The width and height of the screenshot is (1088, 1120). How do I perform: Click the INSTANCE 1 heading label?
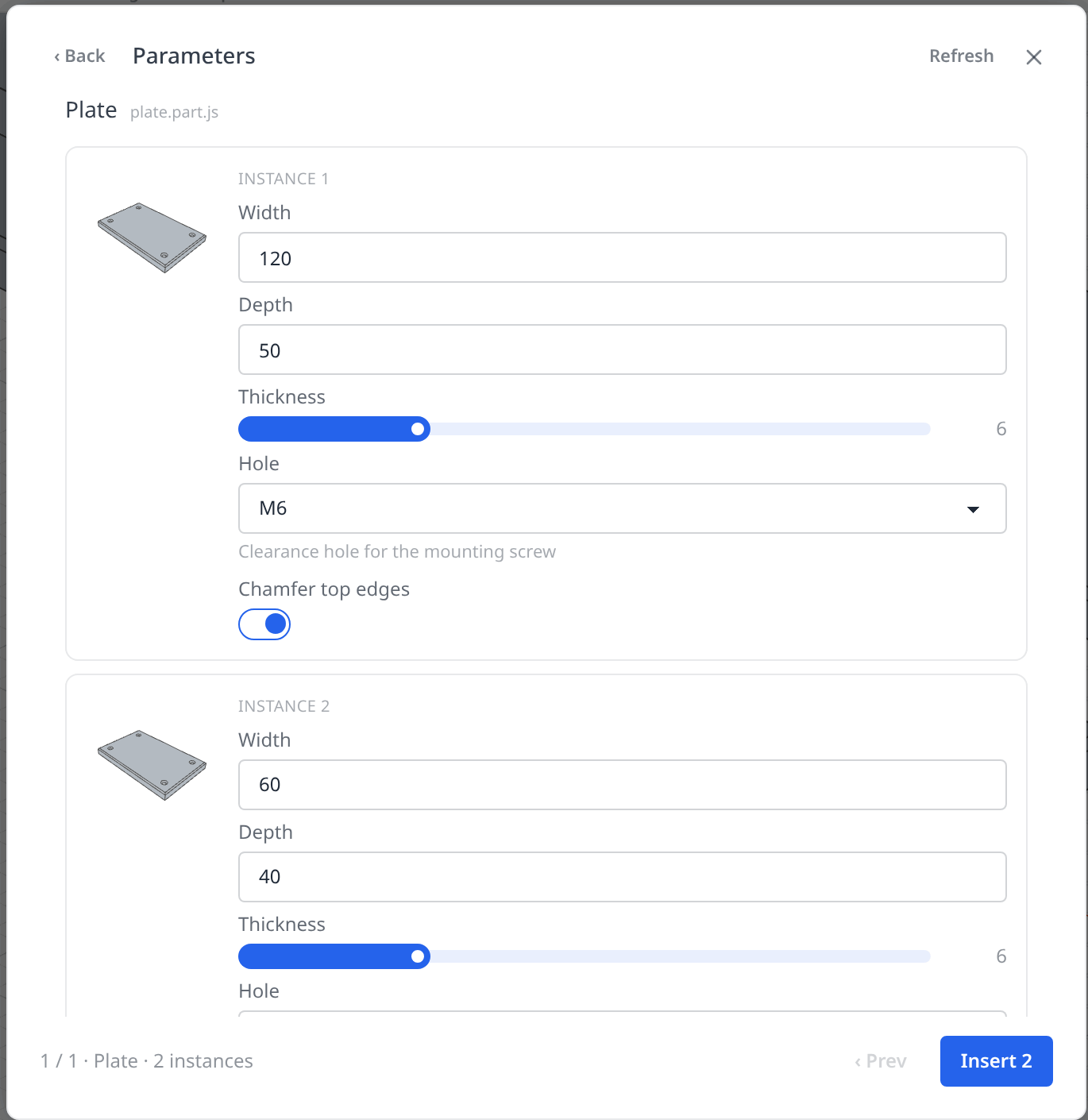click(x=284, y=179)
